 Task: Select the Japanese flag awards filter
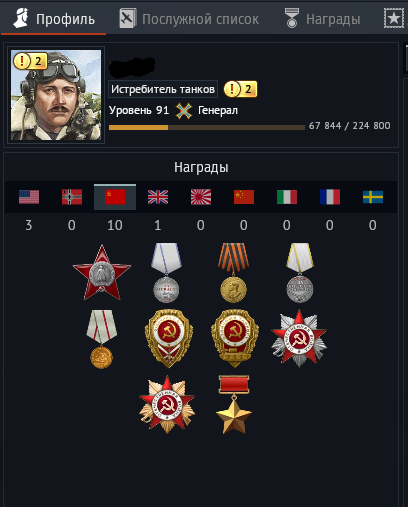(x=201, y=197)
